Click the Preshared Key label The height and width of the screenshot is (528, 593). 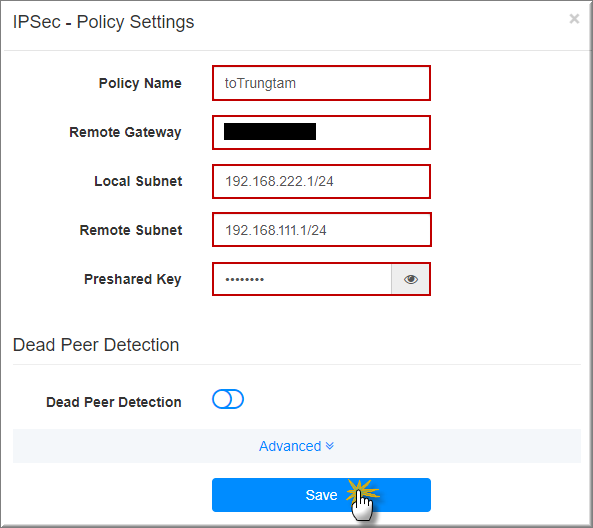coord(132,279)
